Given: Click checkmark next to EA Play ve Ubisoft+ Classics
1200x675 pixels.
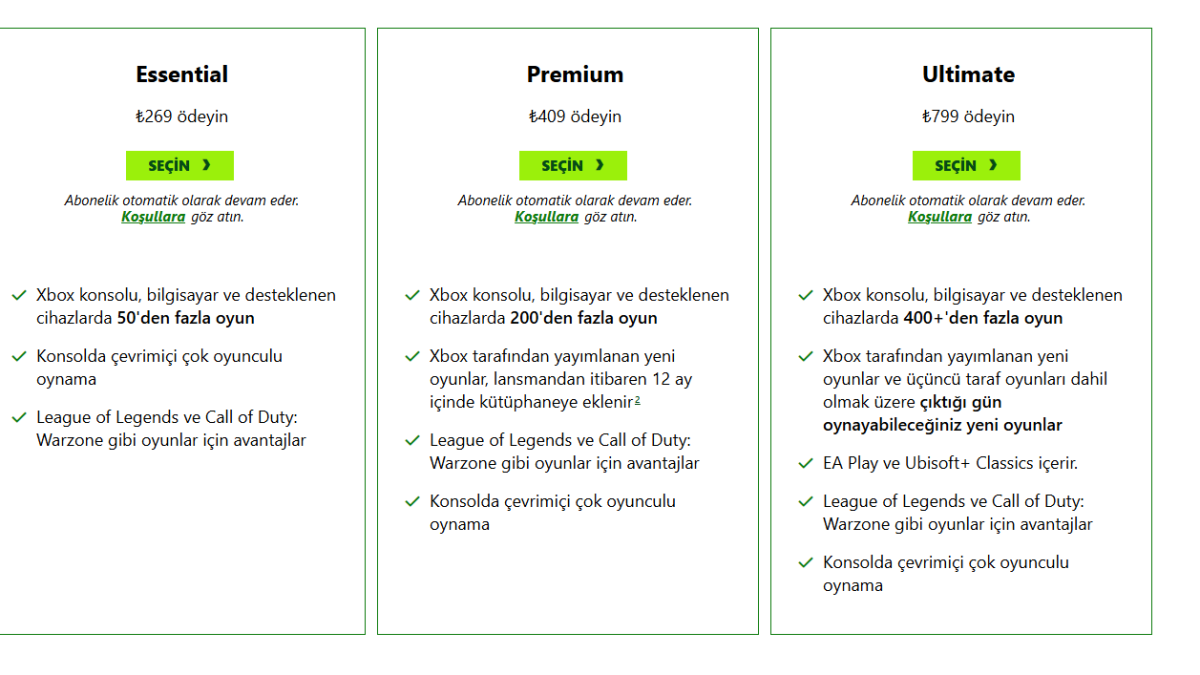Looking at the screenshot, I should pyautogui.click(x=805, y=464).
